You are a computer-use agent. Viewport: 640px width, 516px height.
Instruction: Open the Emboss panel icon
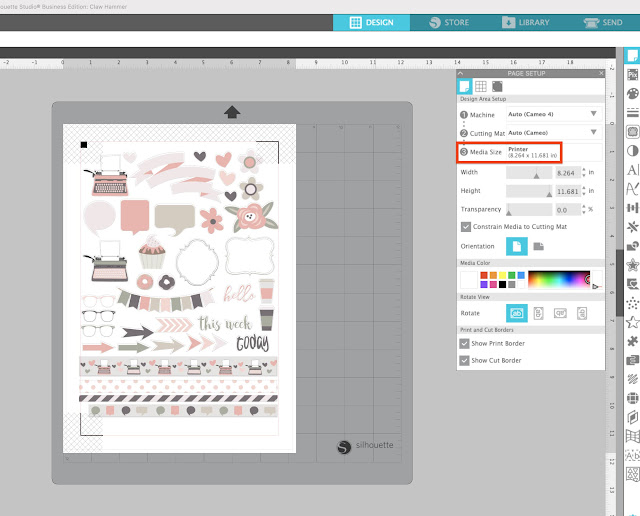(x=632, y=284)
